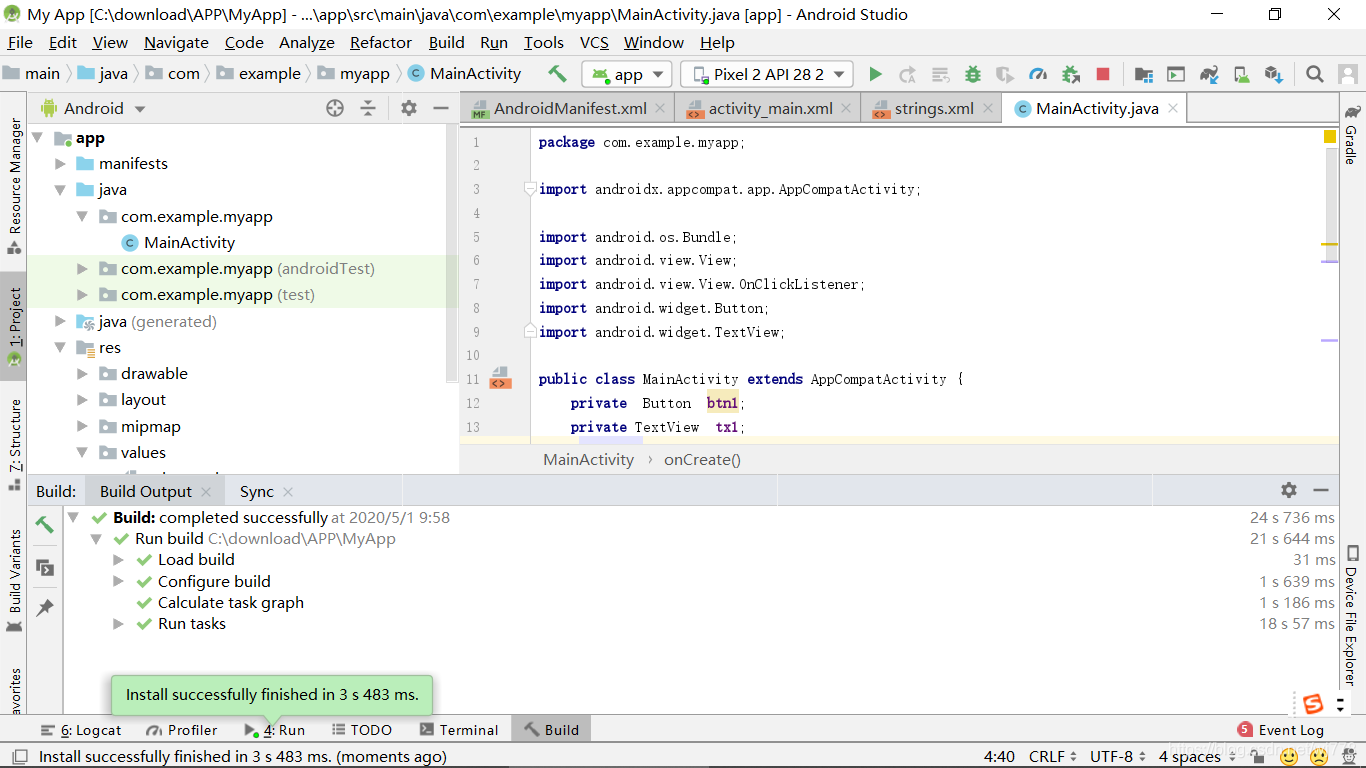The image size is (1366, 768).
Task: Click Run with Coverage shield icon
Action: (x=1005, y=74)
